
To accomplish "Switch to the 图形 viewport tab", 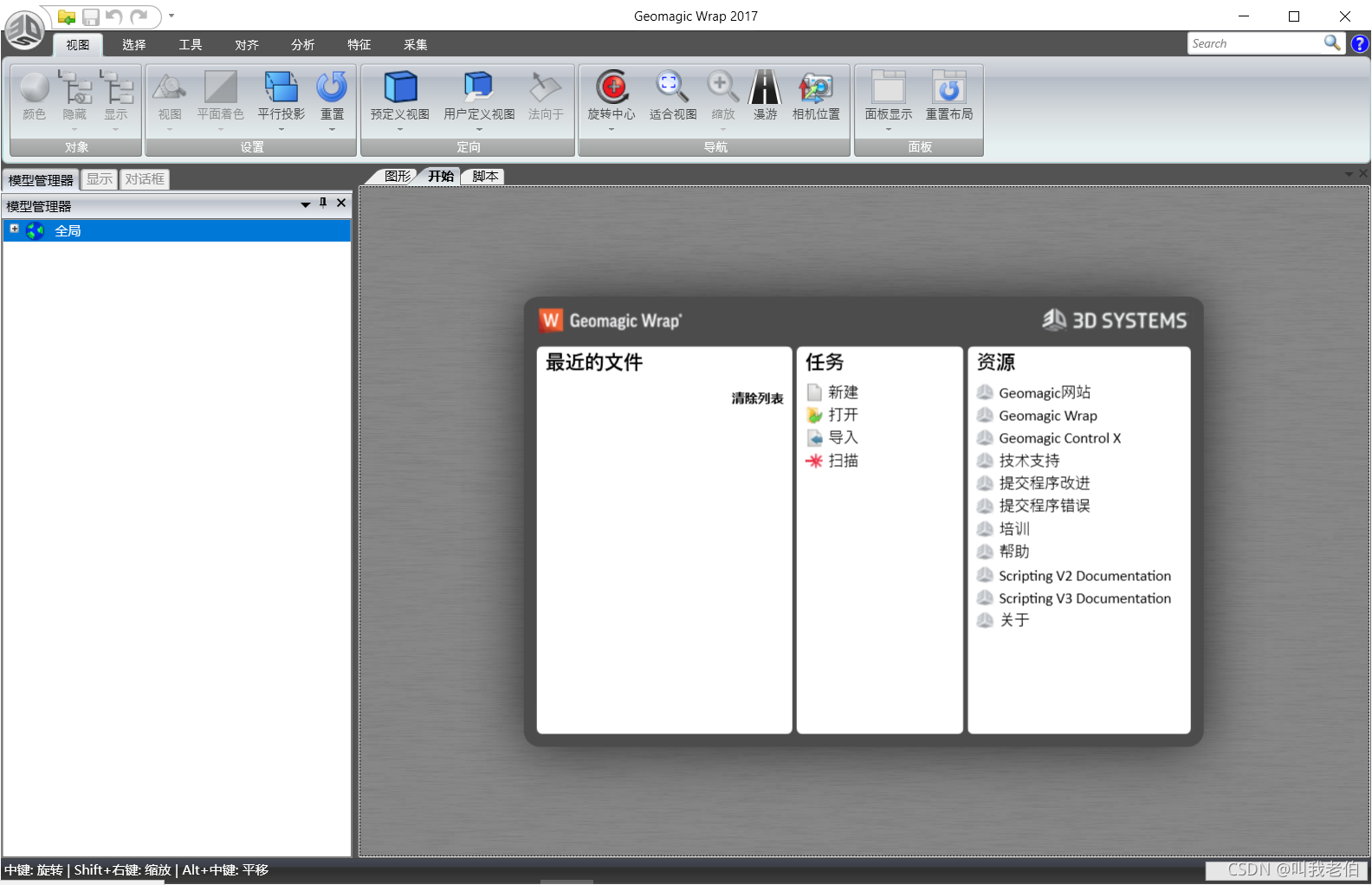I will 398,176.
